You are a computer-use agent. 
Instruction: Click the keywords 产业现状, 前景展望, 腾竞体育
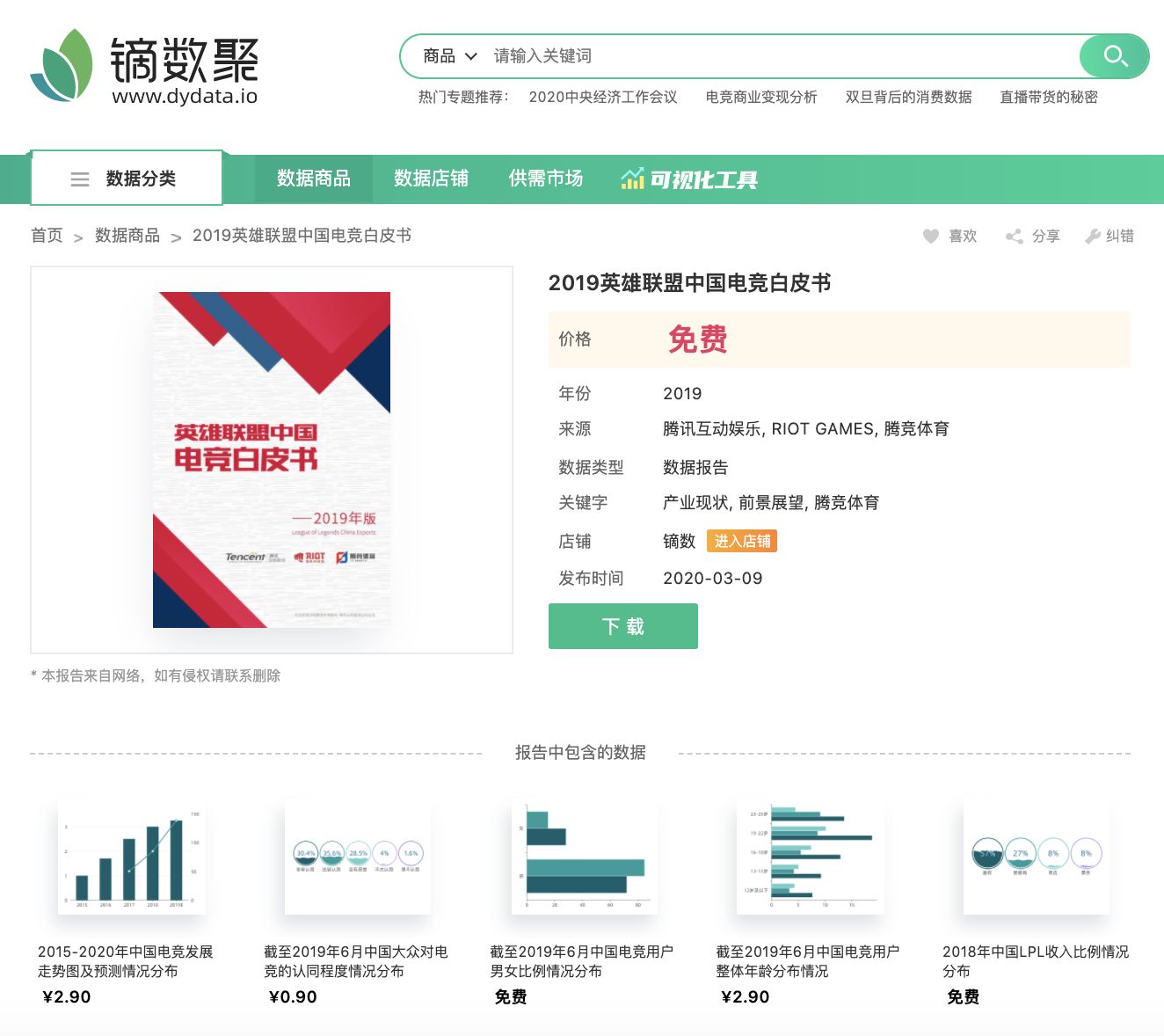point(771,502)
